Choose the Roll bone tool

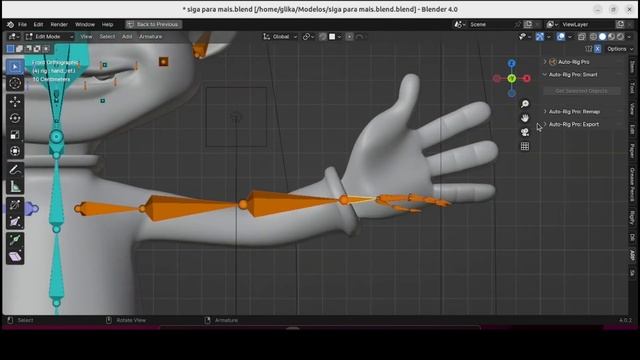[15, 204]
